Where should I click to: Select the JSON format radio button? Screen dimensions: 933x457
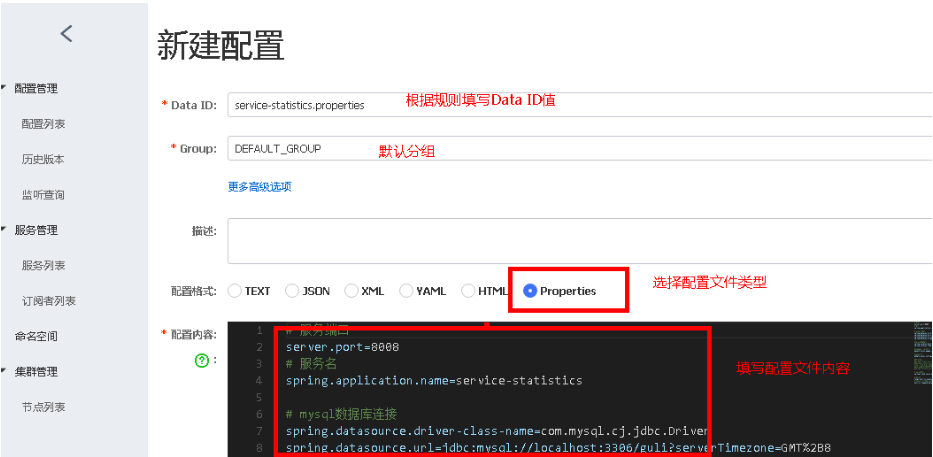click(292, 291)
